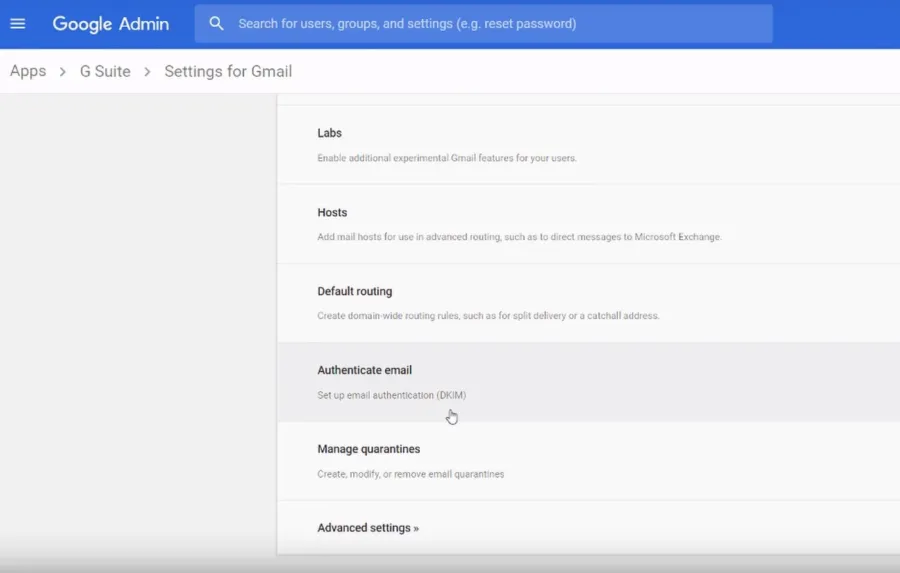900x573 pixels.
Task: Navigate to Apps breadcrumb
Action: pos(28,71)
